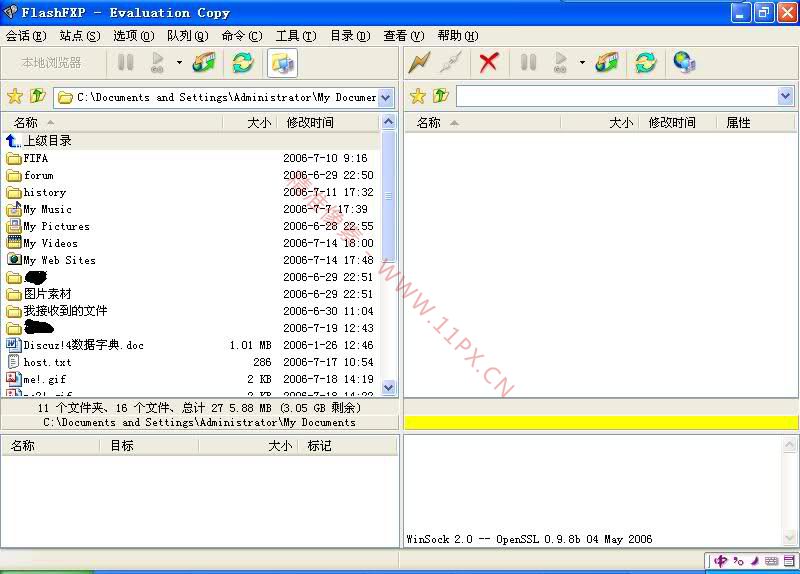
Task: Click the left pane favorites star icon
Action: (15, 97)
